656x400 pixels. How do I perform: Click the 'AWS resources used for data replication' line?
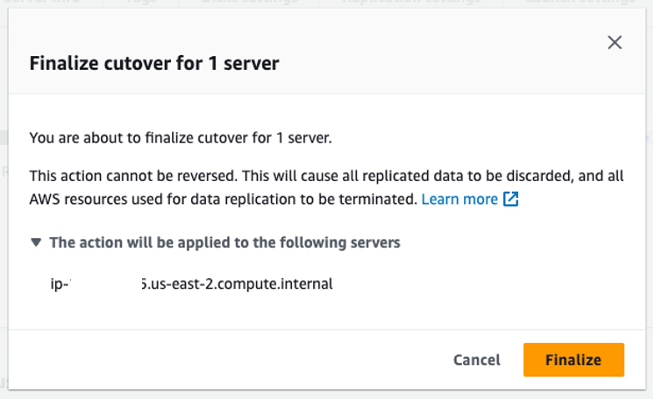point(224,200)
